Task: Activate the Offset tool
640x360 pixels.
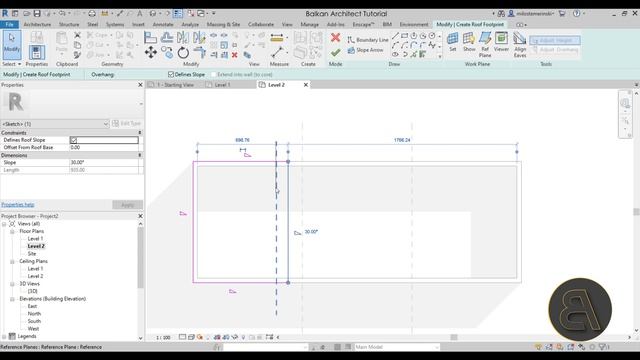Action: point(167,38)
